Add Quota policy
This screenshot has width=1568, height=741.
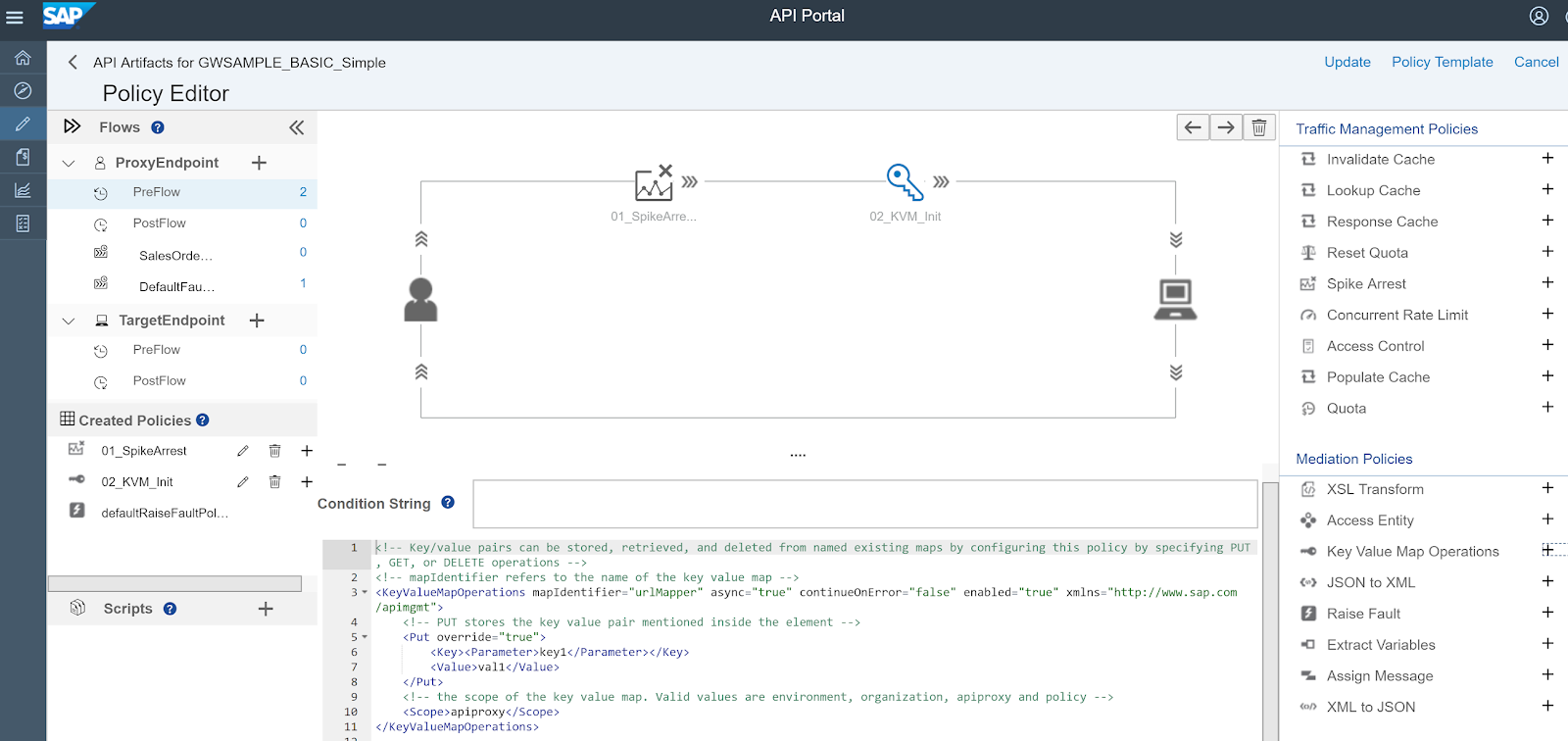pos(1547,407)
